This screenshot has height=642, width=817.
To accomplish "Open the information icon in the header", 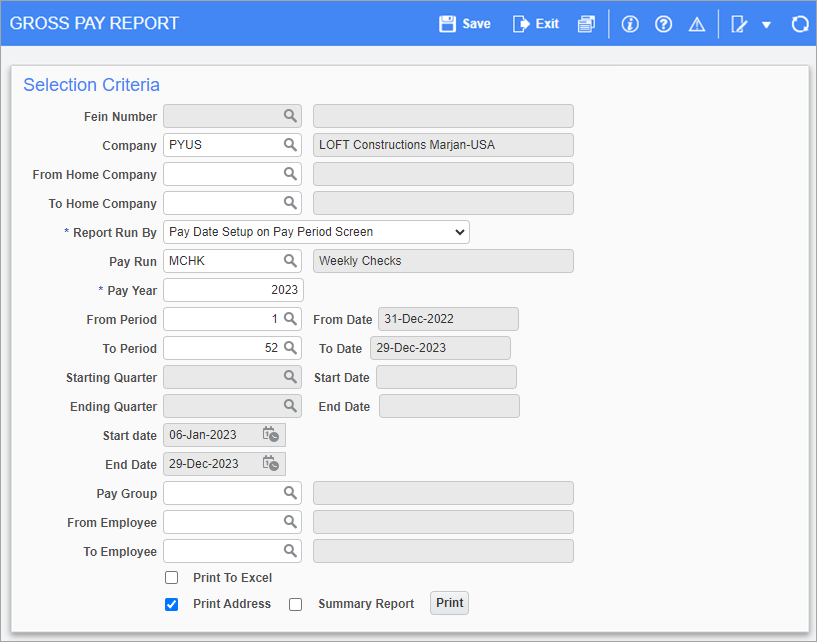I will point(630,24).
